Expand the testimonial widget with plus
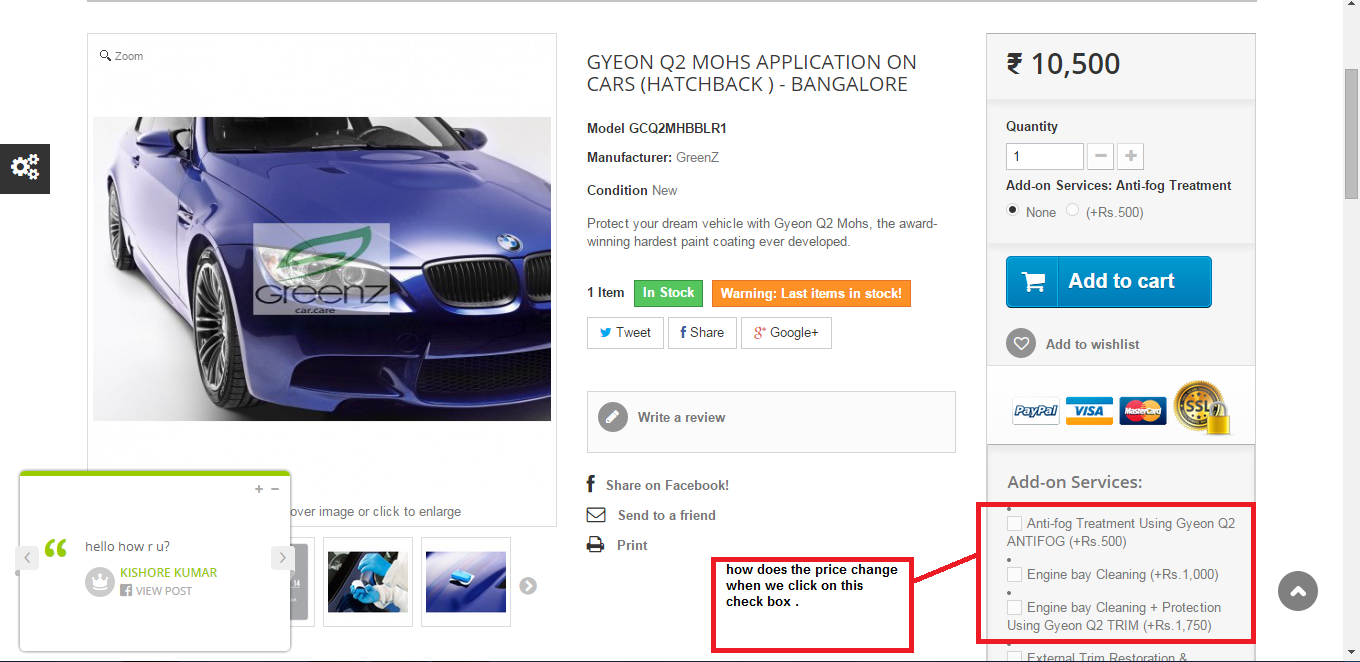 click(x=259, y=489)
